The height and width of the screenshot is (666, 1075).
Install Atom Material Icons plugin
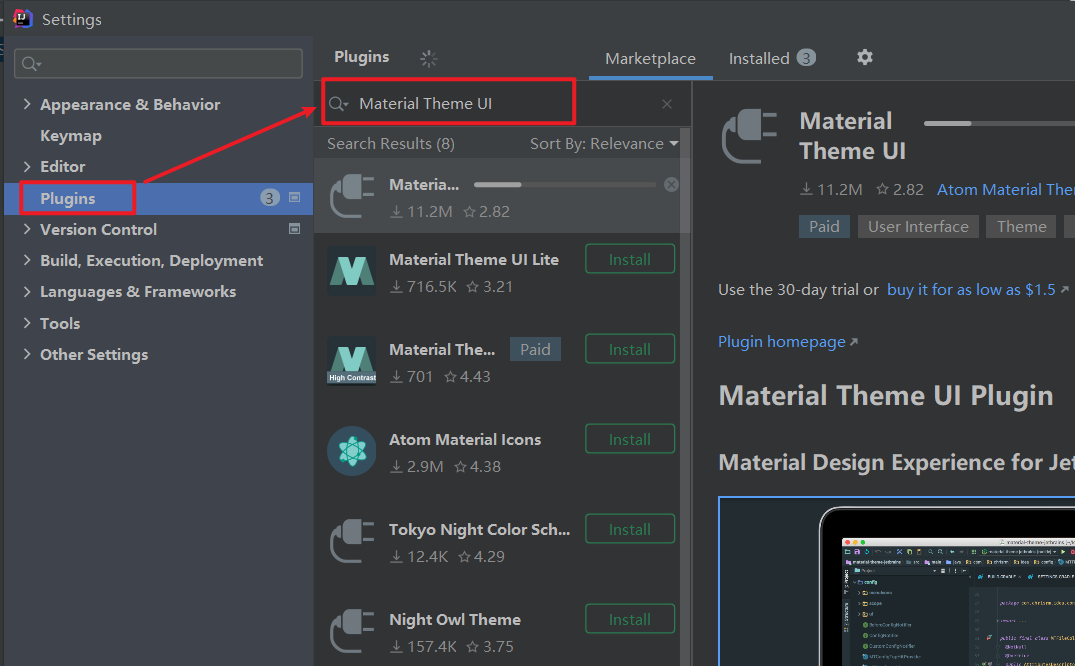[629, 439]
